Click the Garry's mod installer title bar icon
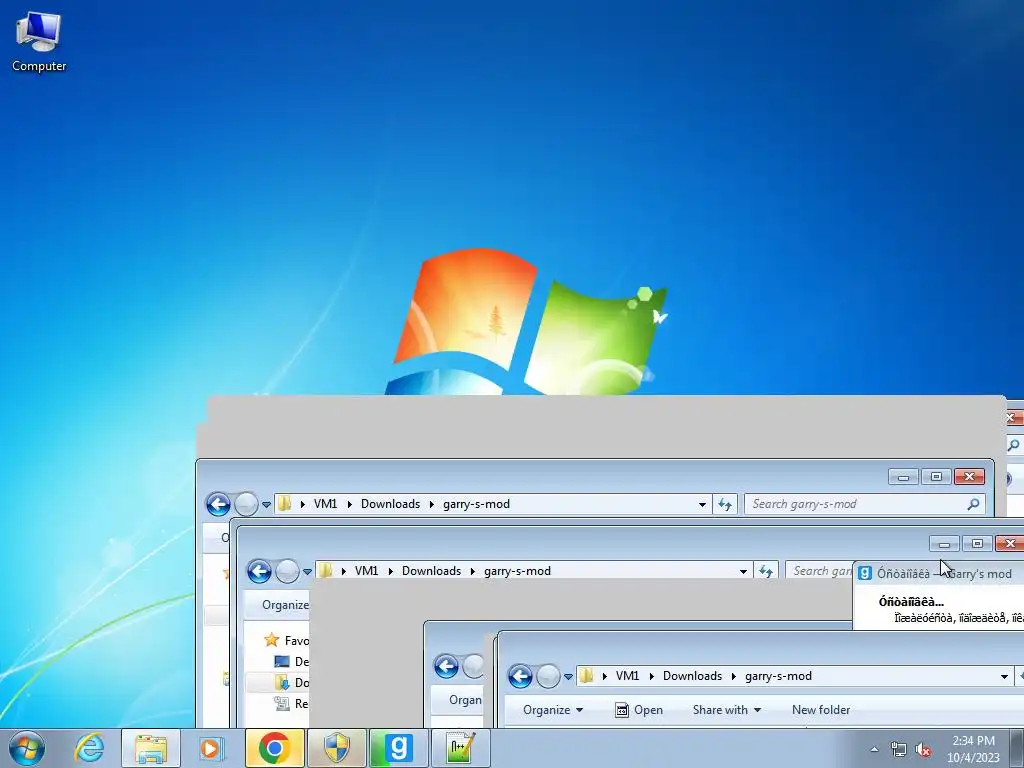 pos(865,573)
